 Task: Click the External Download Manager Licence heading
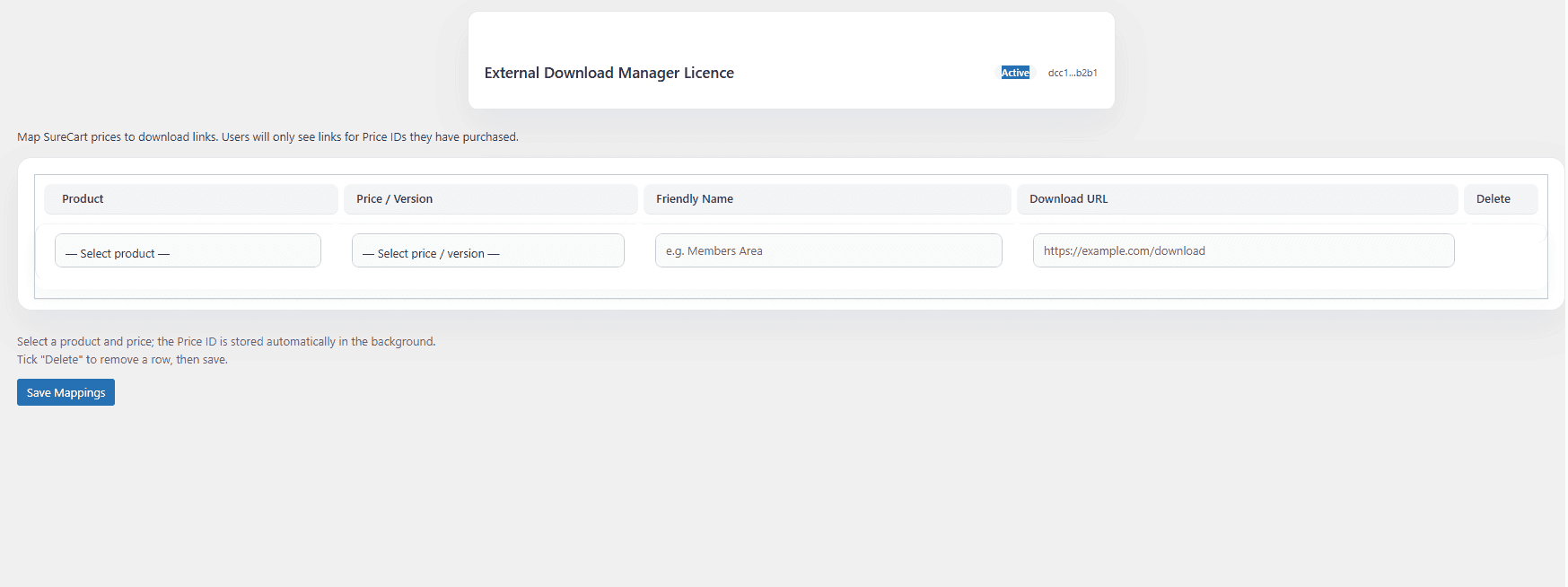pyautogui.click(x=609, y=73)
